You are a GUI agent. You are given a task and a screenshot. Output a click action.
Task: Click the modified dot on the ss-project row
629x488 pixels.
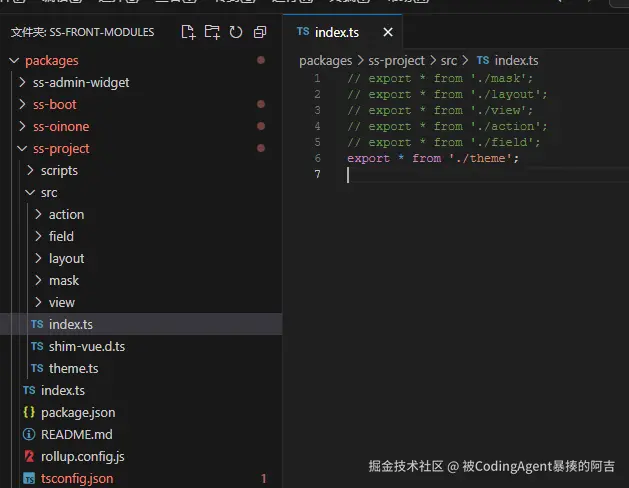pos(261,148)
